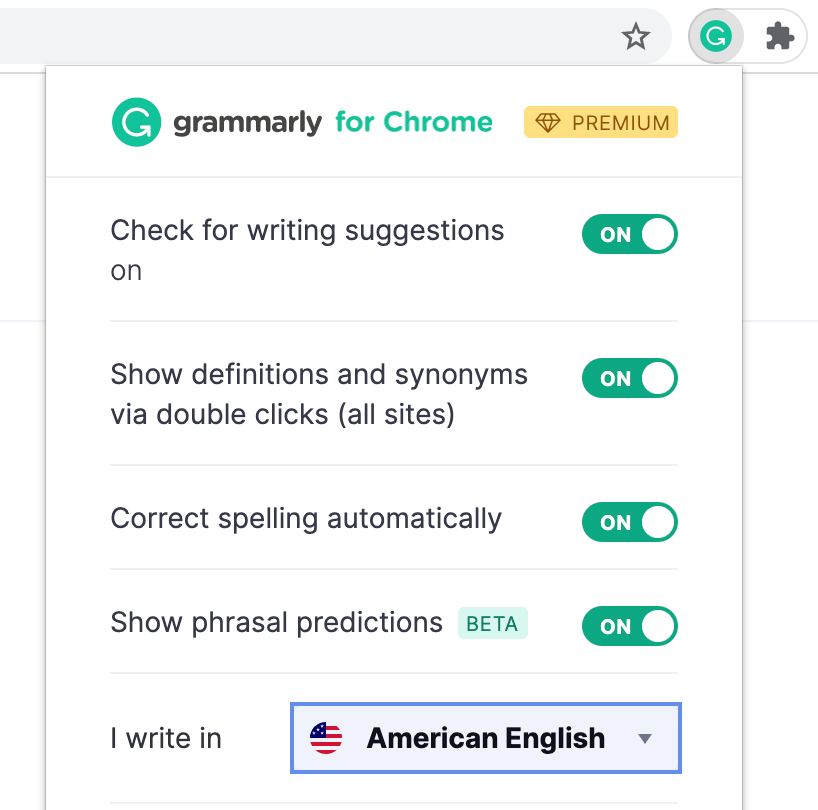Click the bookmark star icon
Image resolution: width=818 pixels, height=810 pixels.
point(636,38)
